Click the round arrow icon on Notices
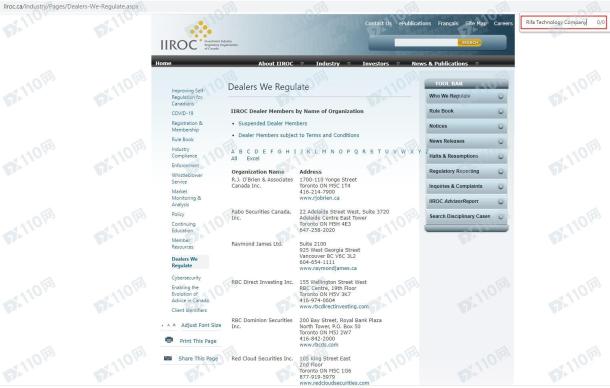Viewport: 610px width, 388px height. 501,126
